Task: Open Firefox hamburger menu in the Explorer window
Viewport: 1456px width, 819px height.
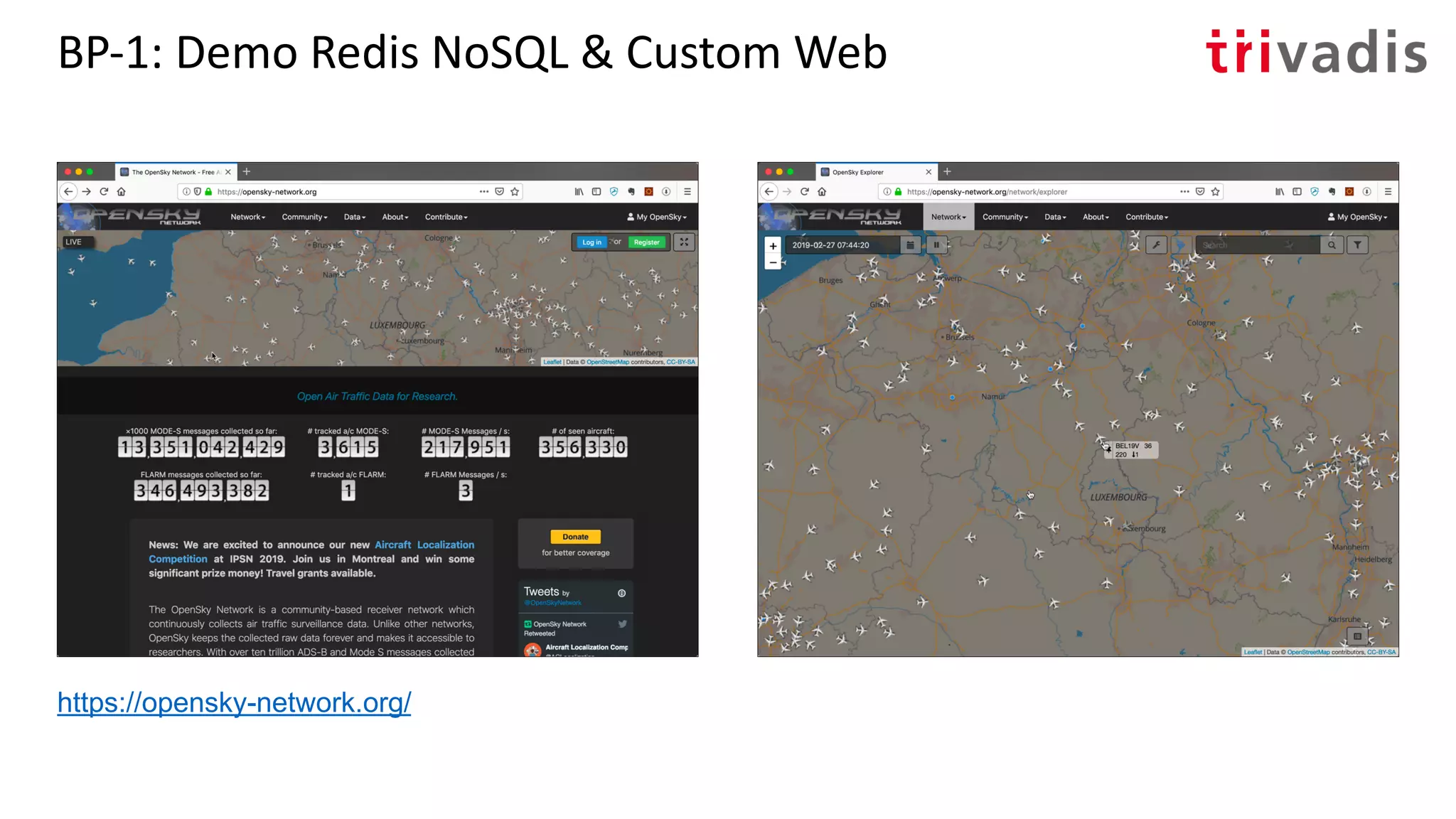Action: coord(1388,191)
